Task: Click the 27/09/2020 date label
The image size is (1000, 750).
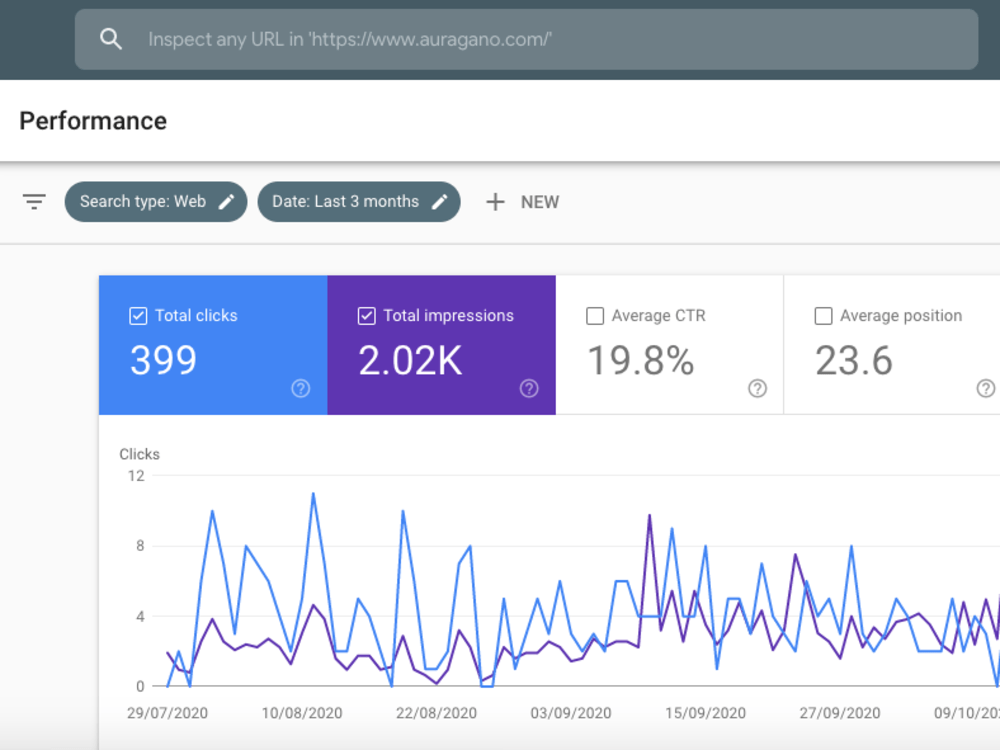Action: 840,713
